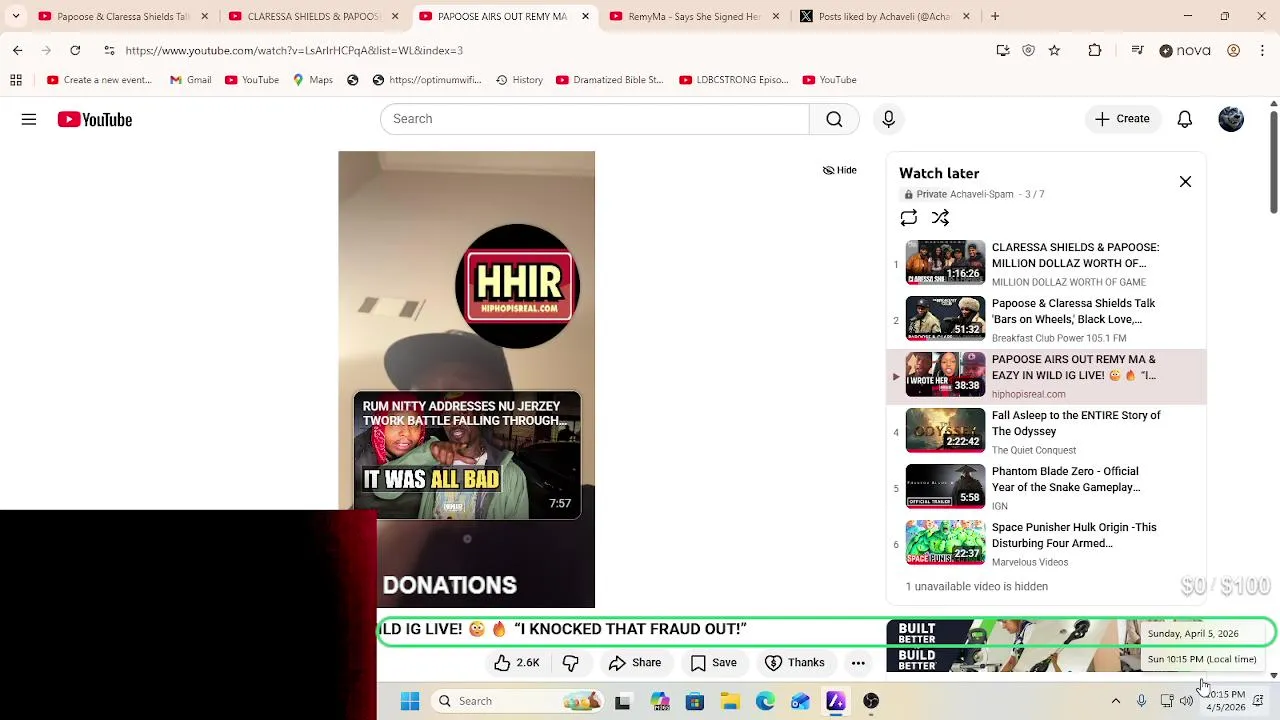This screenshot has height=720, width=1280.
Task: Open the tab search dropdown arrow
Action: click(15, 16)
